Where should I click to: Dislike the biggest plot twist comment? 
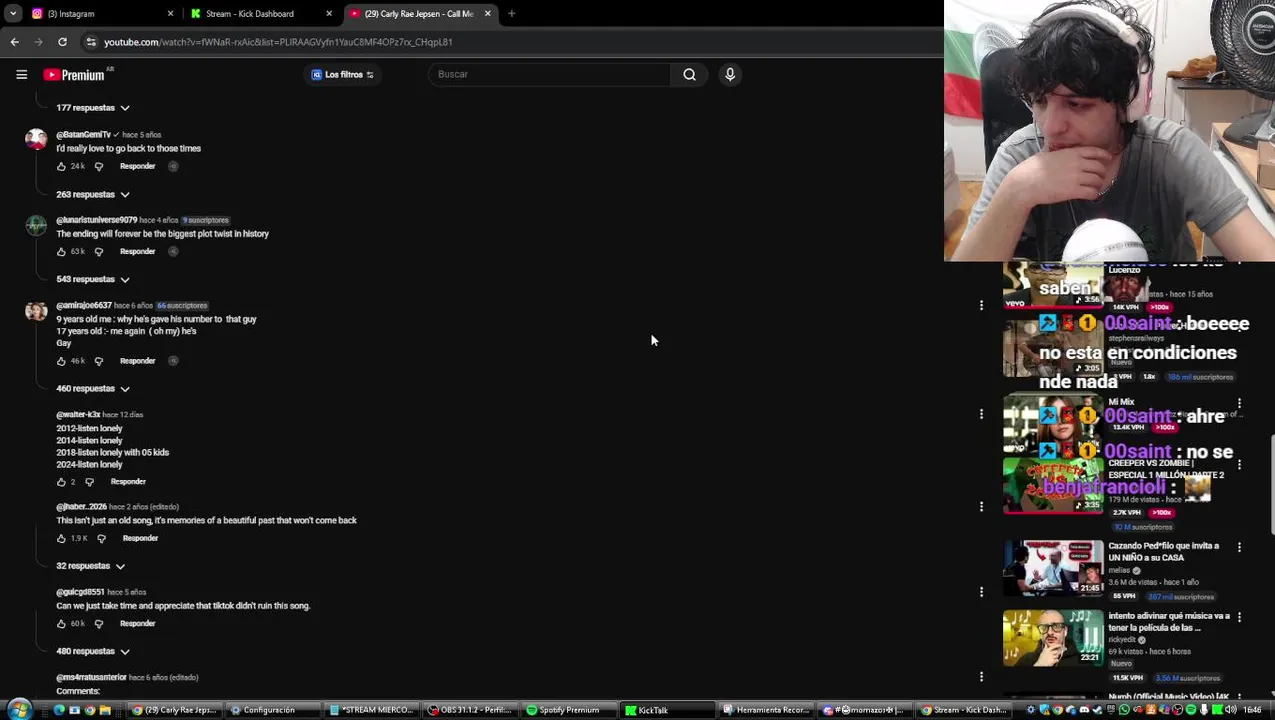pos(98,251)
